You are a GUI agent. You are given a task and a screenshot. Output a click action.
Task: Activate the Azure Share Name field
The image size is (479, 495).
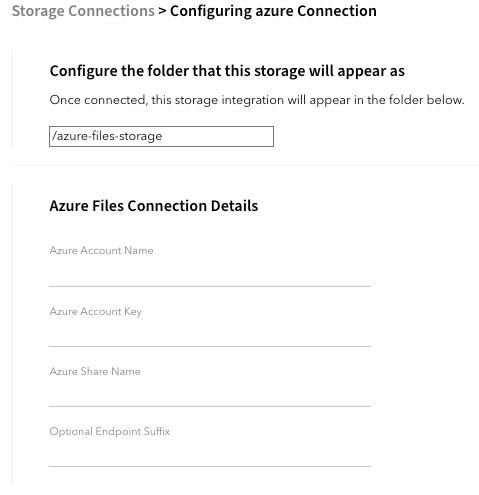(210, 396)
